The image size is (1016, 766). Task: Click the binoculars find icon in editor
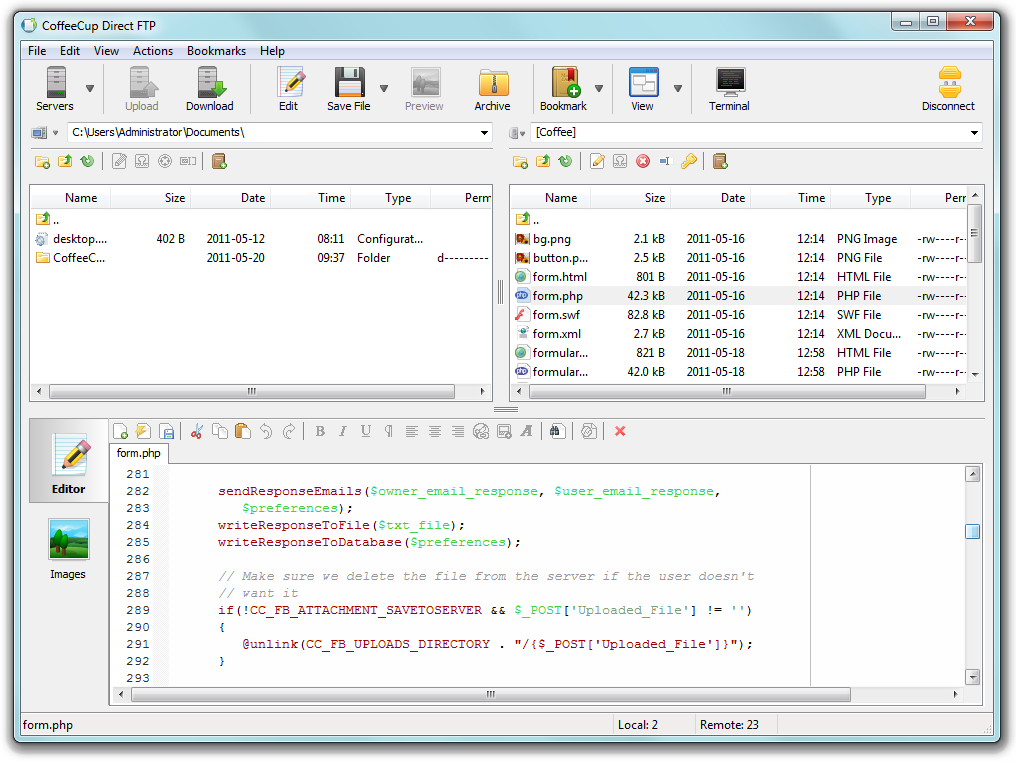[557, 431]
